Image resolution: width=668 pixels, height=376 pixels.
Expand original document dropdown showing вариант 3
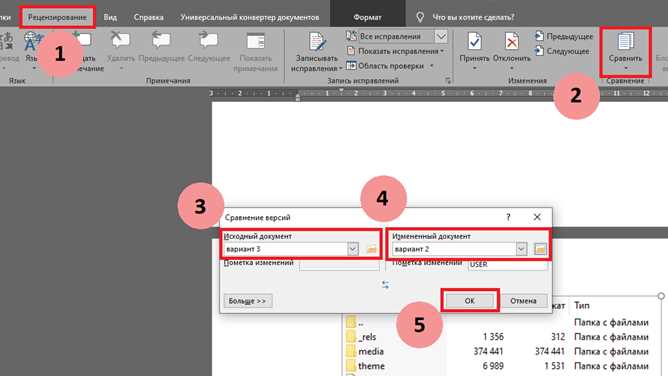pos(353,249)
